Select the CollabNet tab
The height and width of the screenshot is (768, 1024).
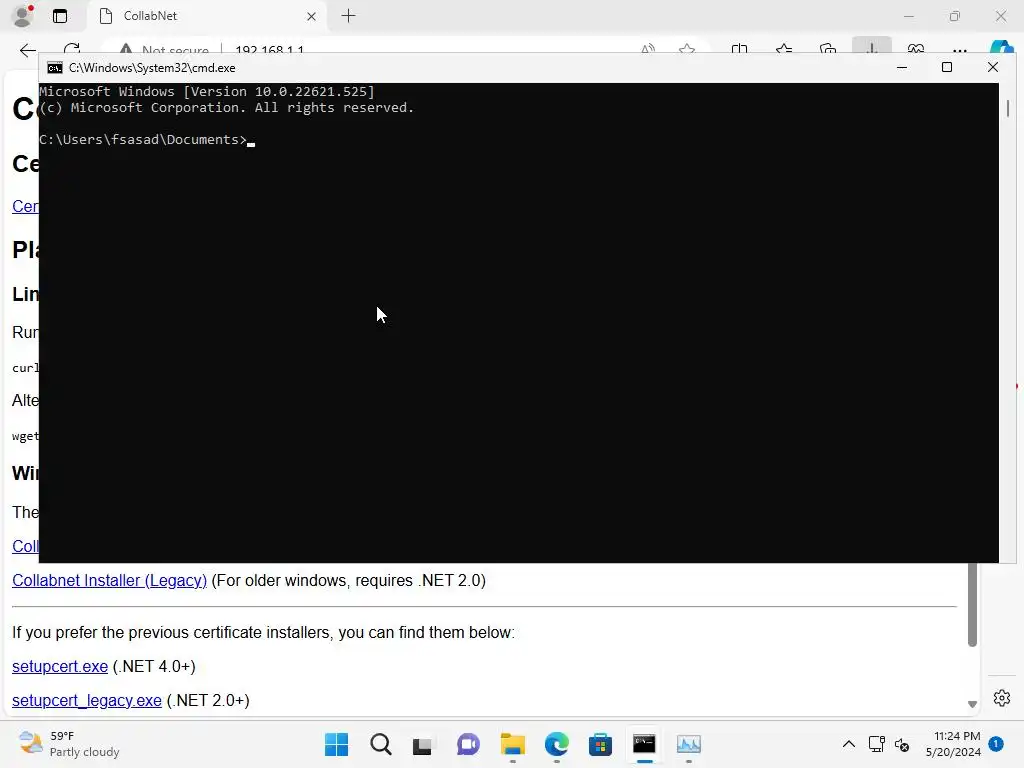(x=208, y=16)
